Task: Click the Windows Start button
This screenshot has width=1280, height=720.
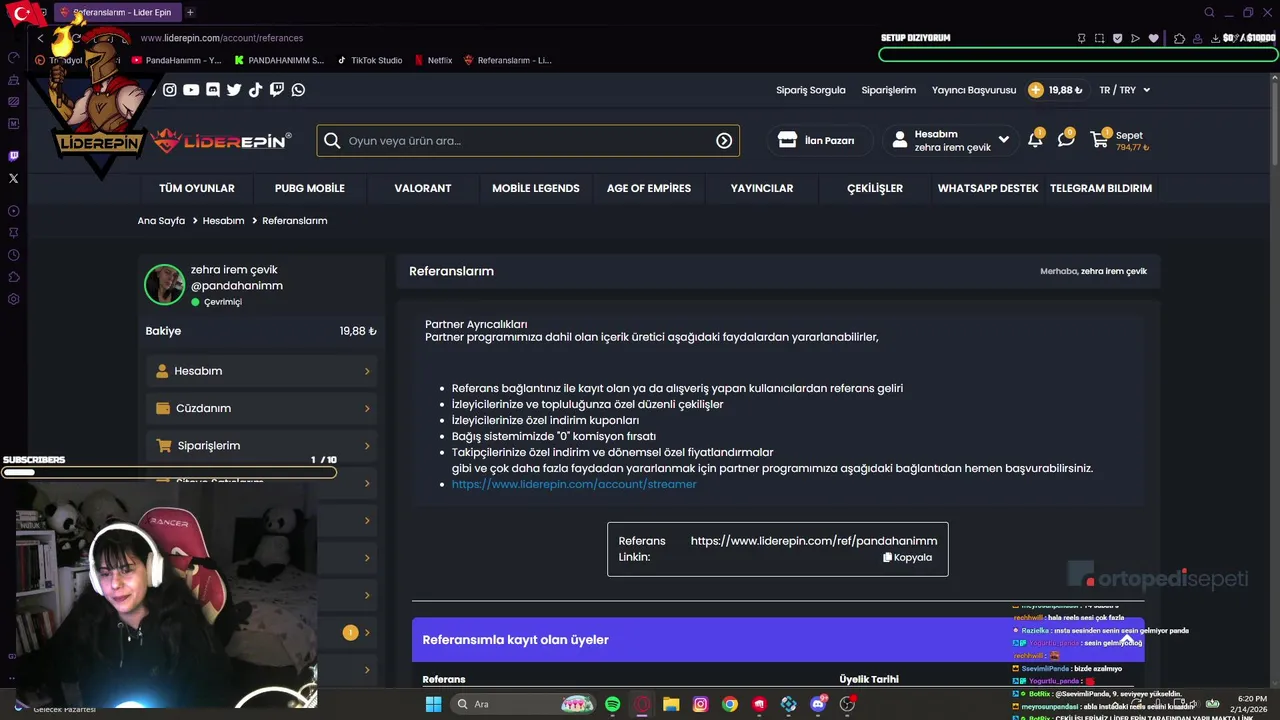Action: (433, 704)
